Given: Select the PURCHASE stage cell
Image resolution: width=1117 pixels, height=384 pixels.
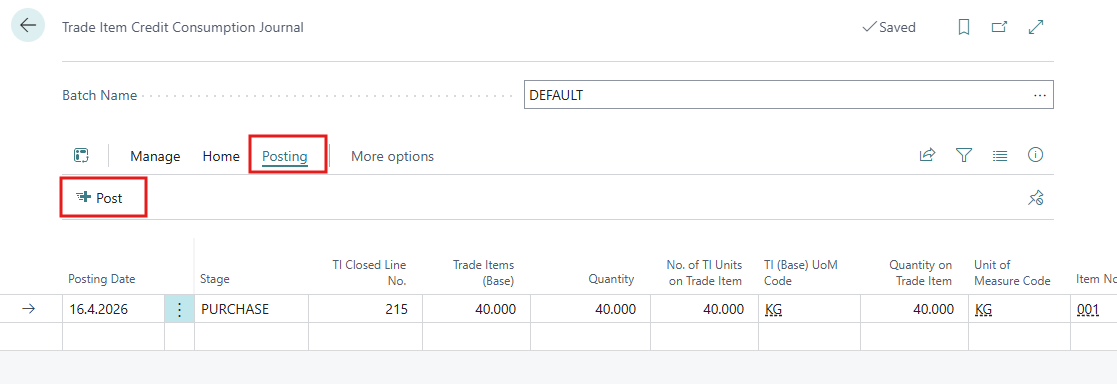Looking at the screenshot, I should pyautogui.click(x=251, y=309).
